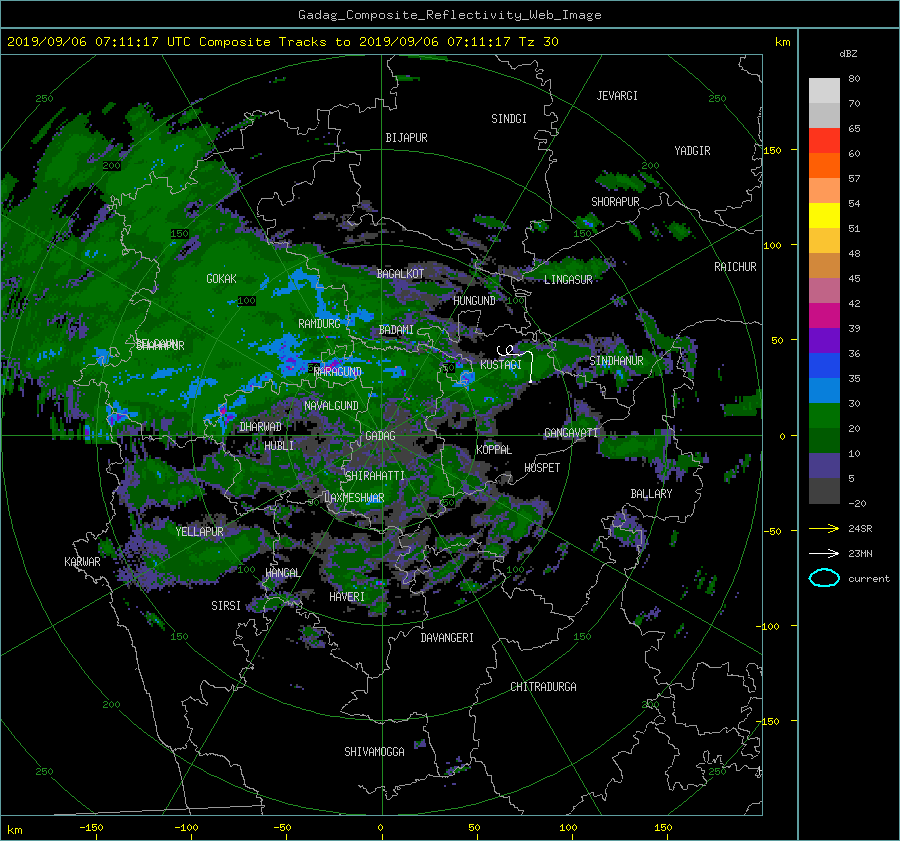
Task: Select the yellow 54 dBZ legend swatch
Action: click(x=824, y=215)
